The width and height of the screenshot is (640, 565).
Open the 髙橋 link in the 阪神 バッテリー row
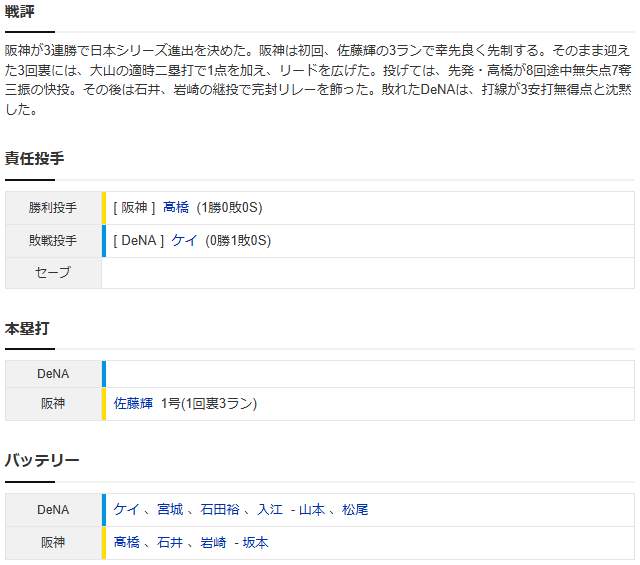point(127,542)
